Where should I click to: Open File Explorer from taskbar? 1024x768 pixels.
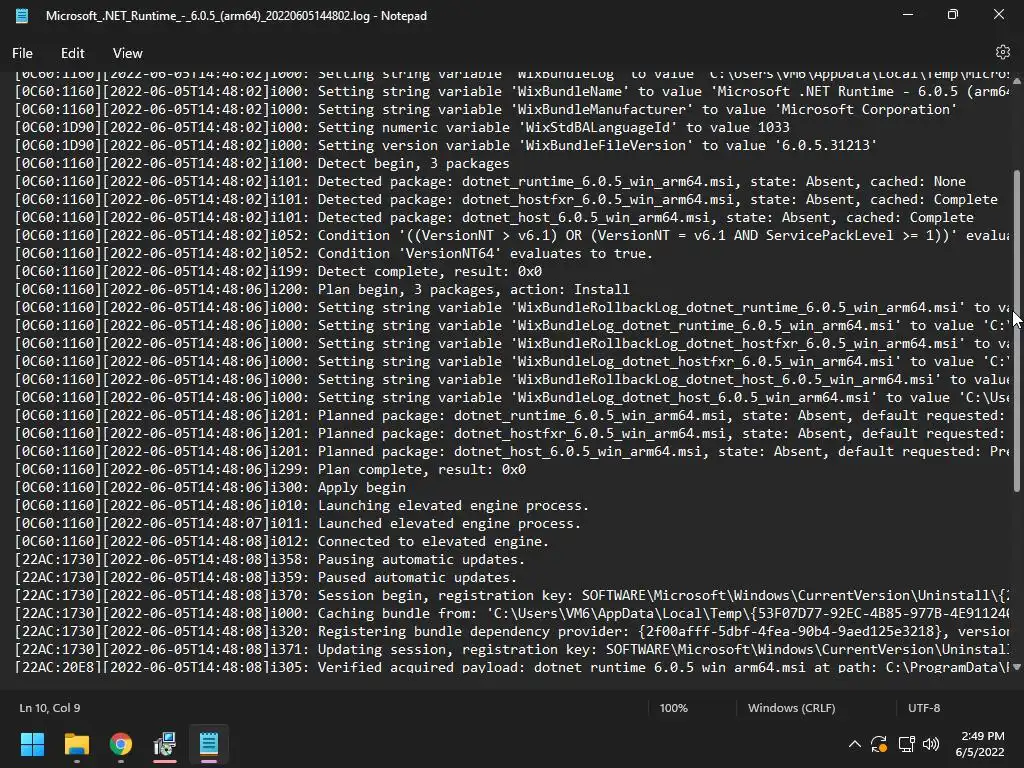pyautogui.click(x=76, y=744)
